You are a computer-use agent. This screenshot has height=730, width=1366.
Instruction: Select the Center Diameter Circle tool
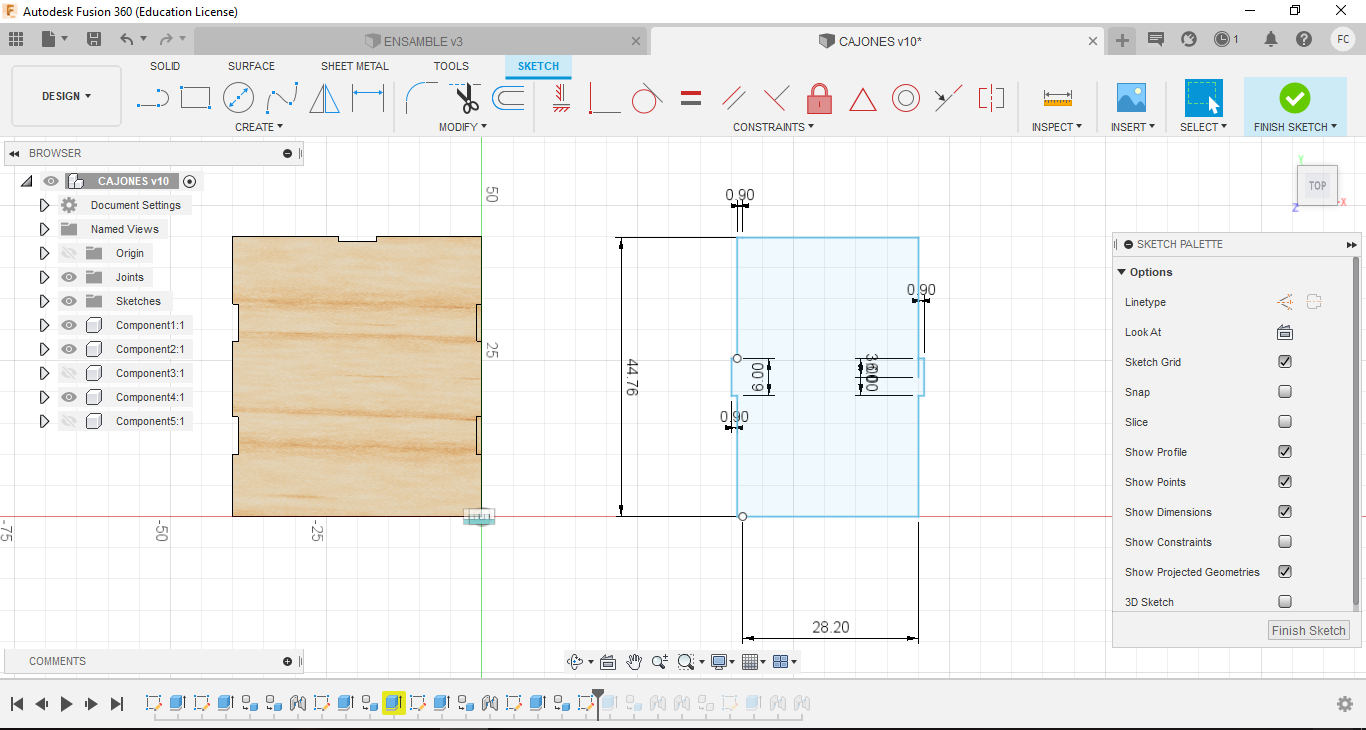coord(238,98)
